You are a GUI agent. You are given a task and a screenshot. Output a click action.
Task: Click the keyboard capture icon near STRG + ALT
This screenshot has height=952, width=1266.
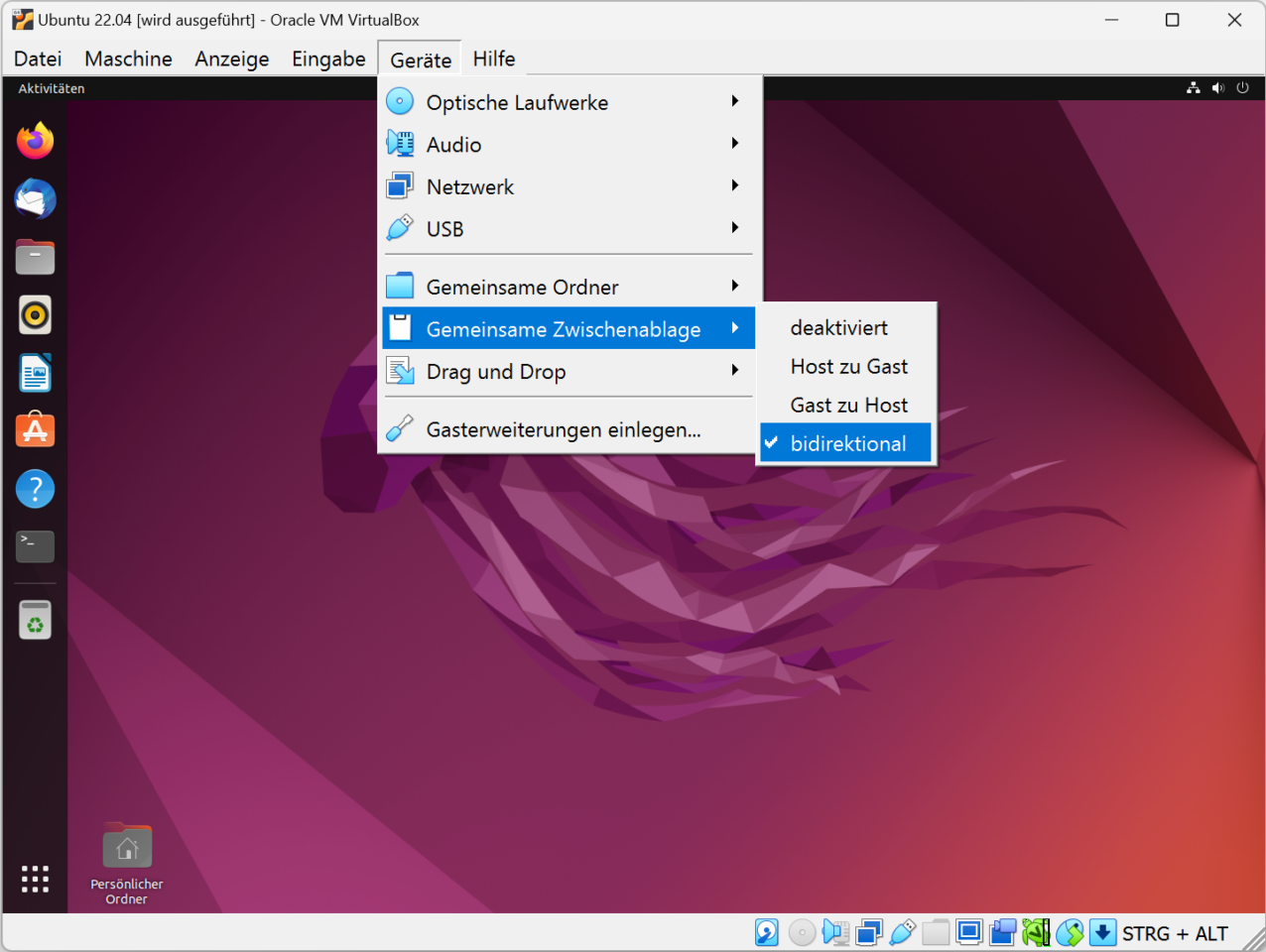tap(1102, 933)
